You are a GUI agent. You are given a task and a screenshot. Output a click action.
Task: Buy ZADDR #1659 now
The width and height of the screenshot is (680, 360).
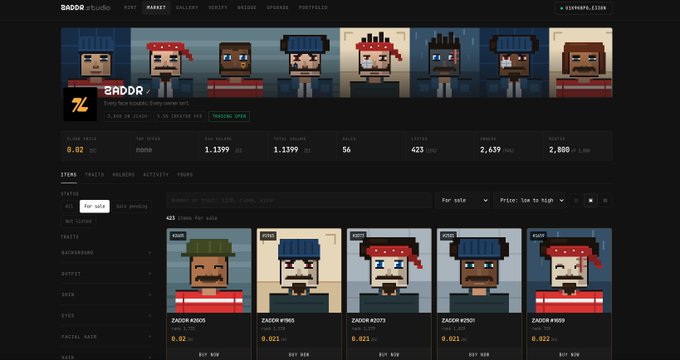coord(569,354)
